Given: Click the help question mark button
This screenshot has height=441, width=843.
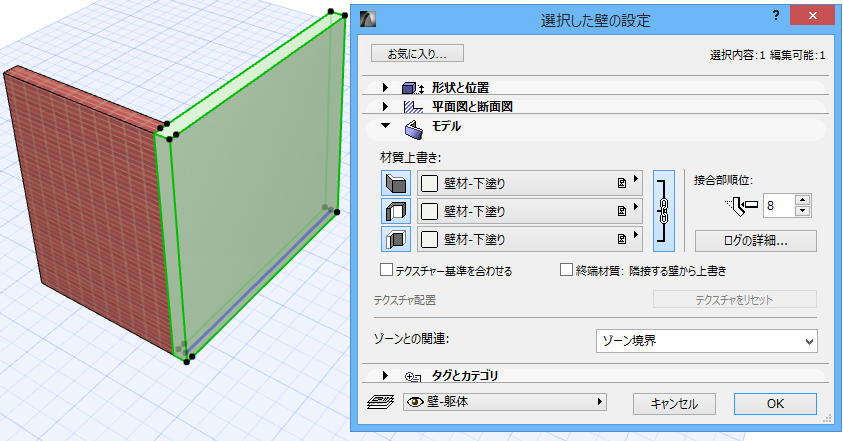Looking at the screenshot, I should tap(775, 16).
